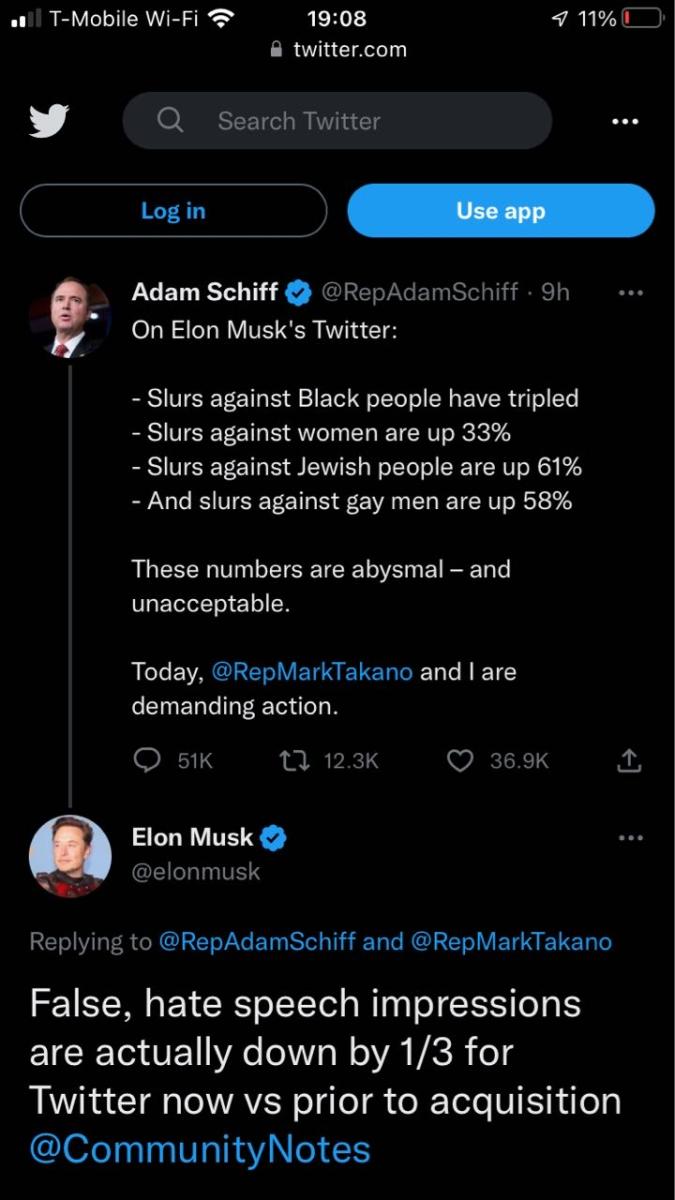Tap the verified badge next to Elon Musk
The width and height of the screenshot is (675, 1200).
[274, 838]
